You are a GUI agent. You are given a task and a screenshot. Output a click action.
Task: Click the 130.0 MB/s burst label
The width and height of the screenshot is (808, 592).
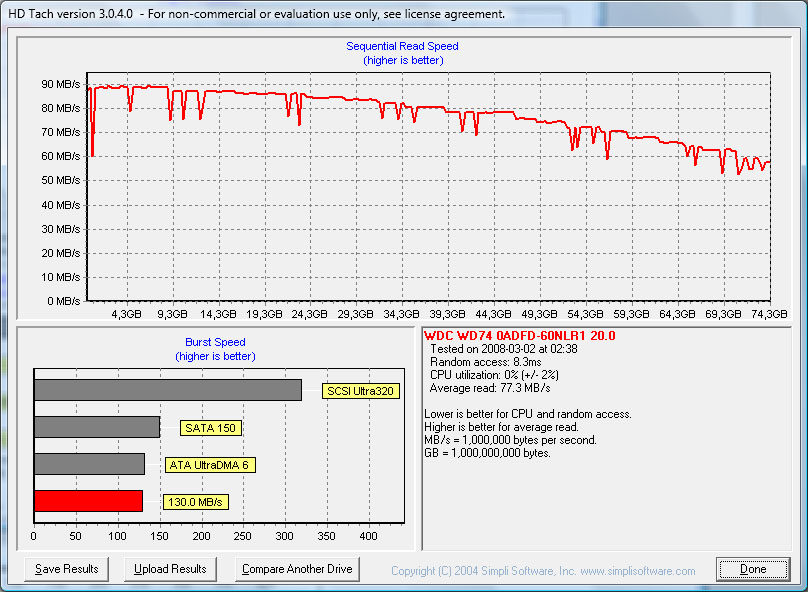click(x=195, y=502)
